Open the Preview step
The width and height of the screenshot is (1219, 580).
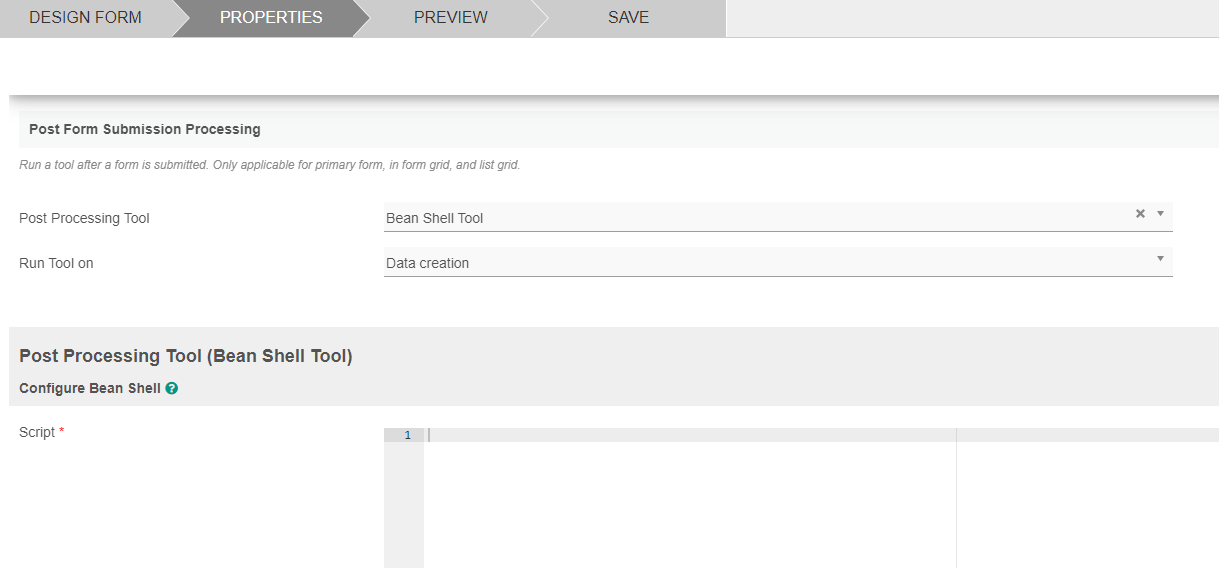tap(450, 18)
